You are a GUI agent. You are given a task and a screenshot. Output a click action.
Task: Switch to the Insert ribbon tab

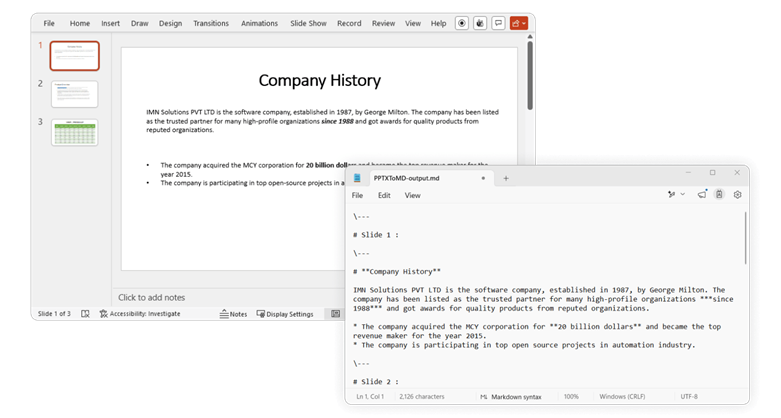111,23
